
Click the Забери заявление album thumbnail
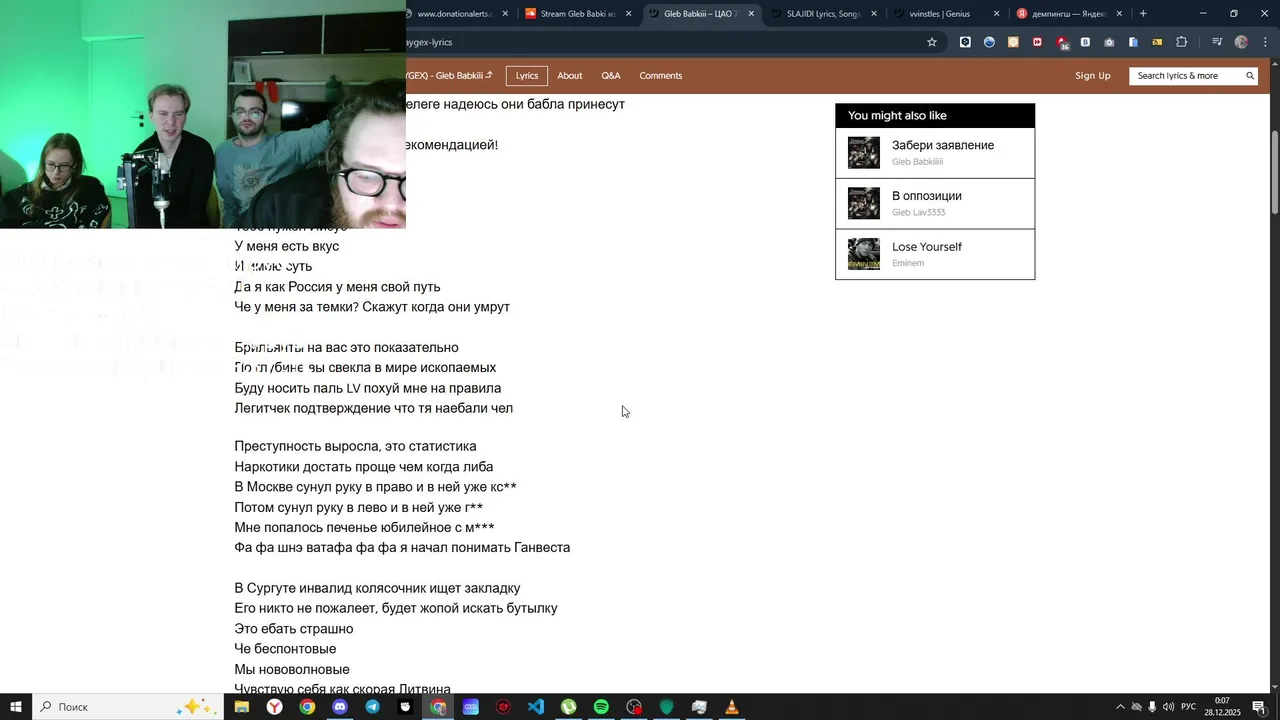[x=864, y=153]
